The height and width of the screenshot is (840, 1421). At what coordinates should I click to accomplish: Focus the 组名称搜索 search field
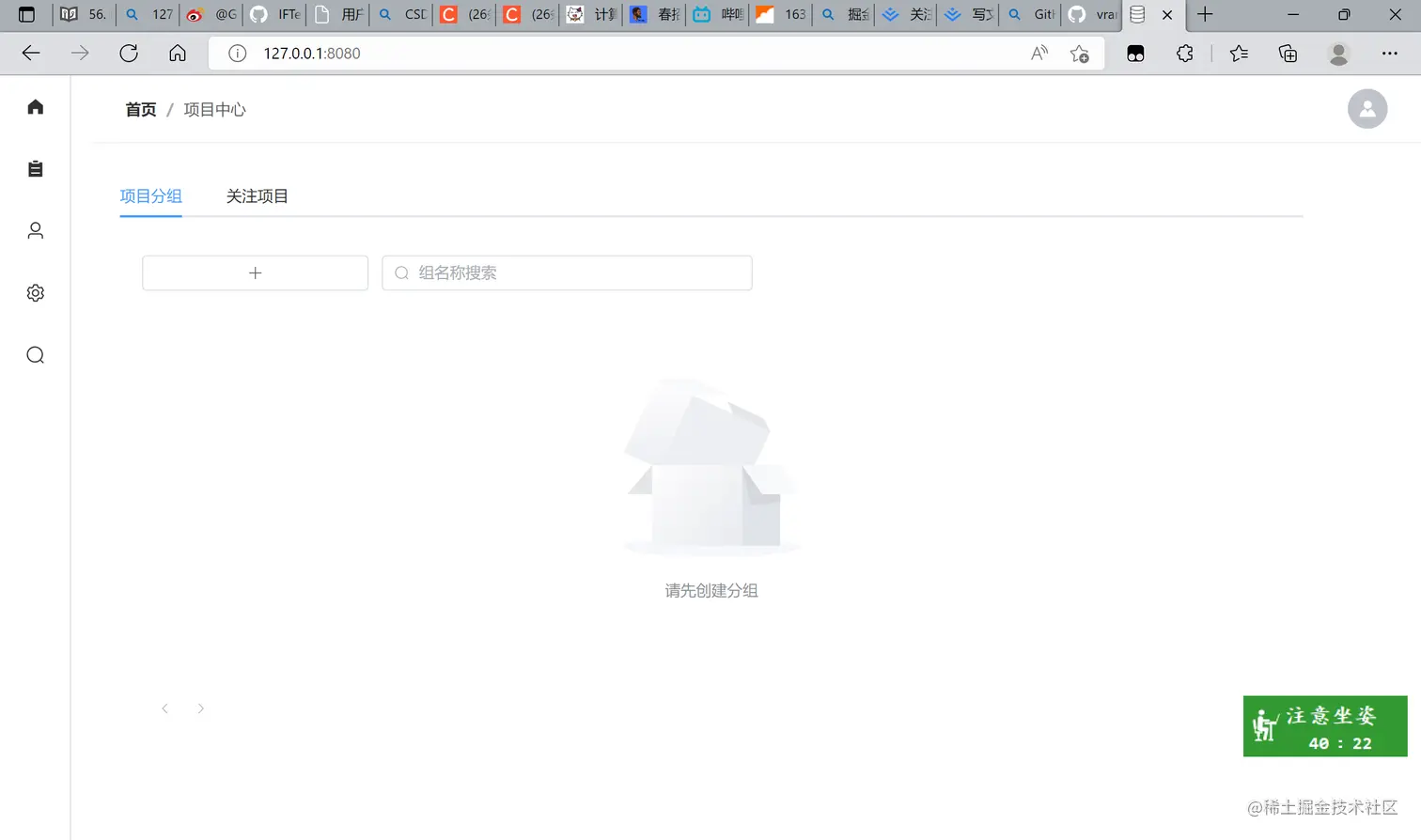coord(567,272)
